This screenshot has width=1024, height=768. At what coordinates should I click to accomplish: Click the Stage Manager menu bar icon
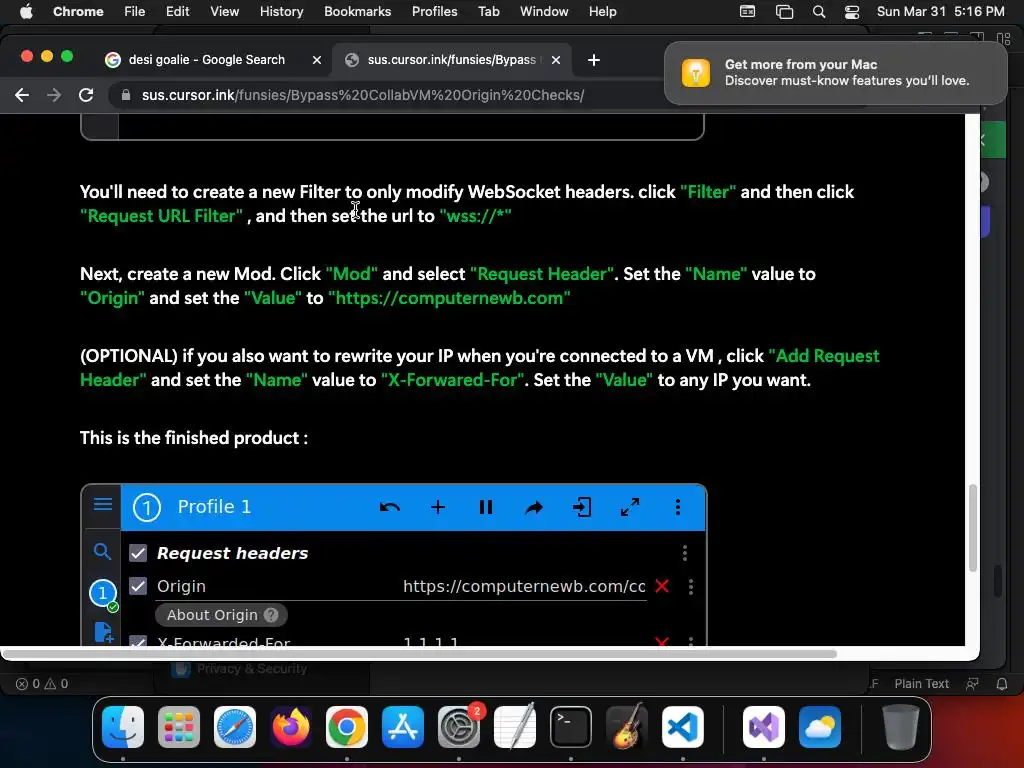click(784, 12)
